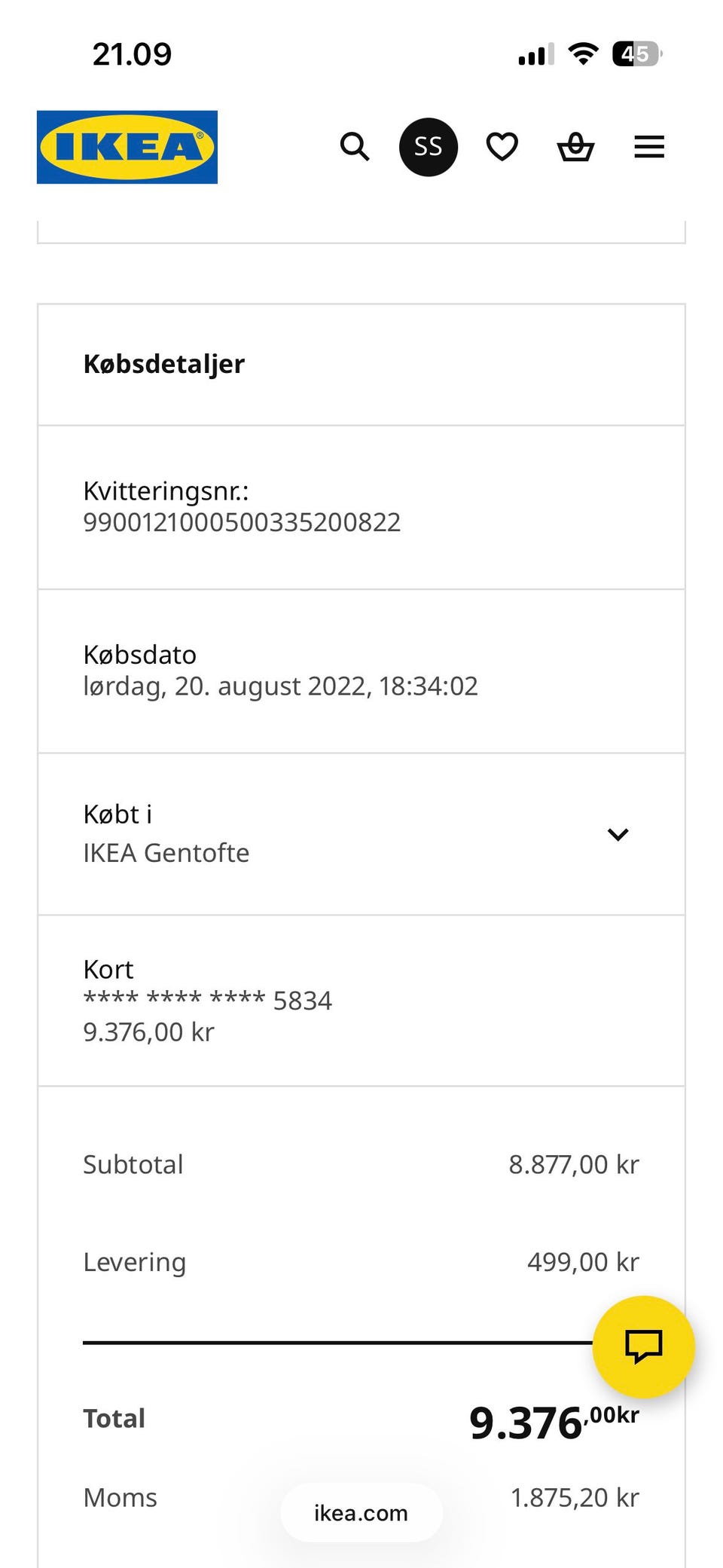Tap the IKEA Gentofte store name
This screenshot has width=723, height=1568.
click(166, 853)
